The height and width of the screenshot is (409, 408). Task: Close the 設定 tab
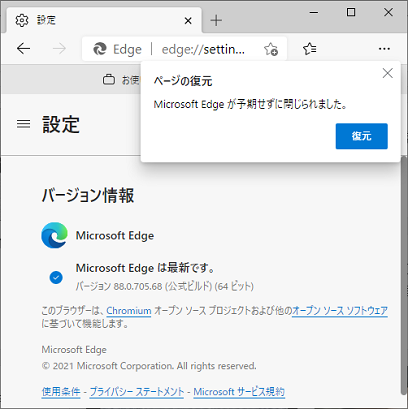pyautogui.click(x=188, y=21)
